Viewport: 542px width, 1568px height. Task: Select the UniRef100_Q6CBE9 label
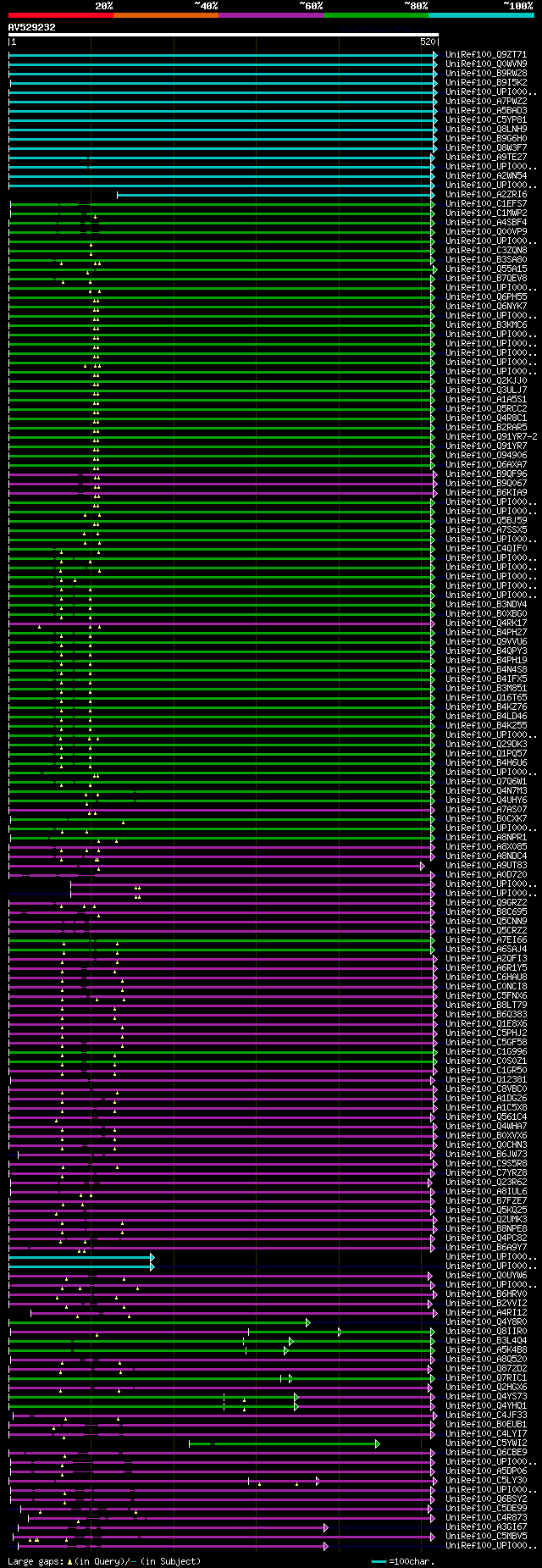486,1452
